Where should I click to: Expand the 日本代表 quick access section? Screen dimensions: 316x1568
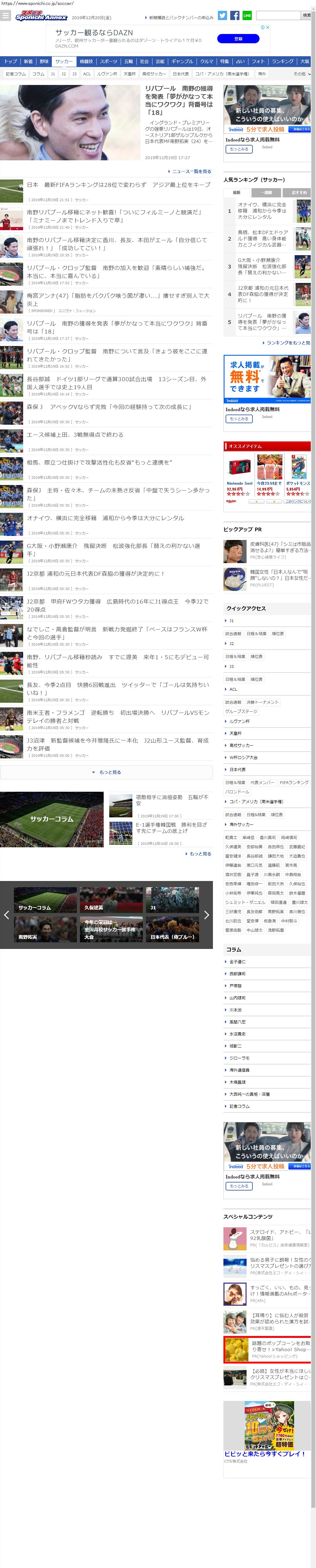coord(237,769)
